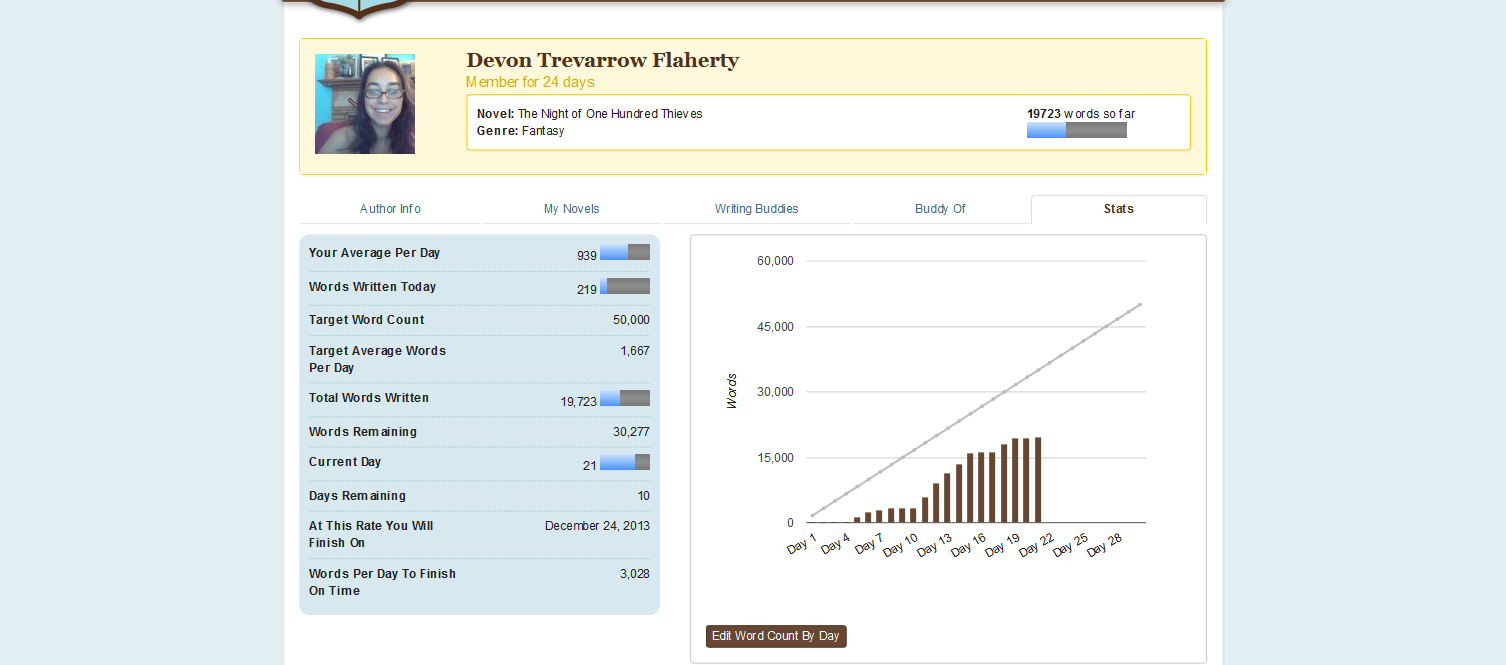Click the progress bar under 19723 words so far
Image resolution: width=1506 pixels, height=665 pixels.
click(1076, 130)
